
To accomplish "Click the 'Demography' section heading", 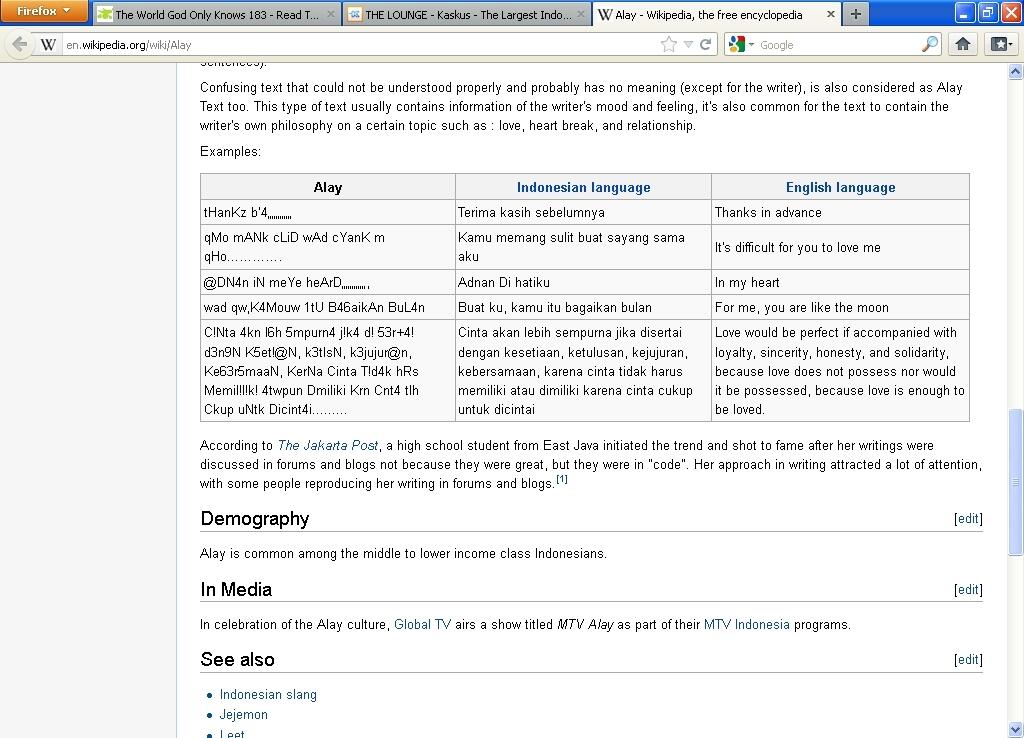I will [x=255, y=519].
